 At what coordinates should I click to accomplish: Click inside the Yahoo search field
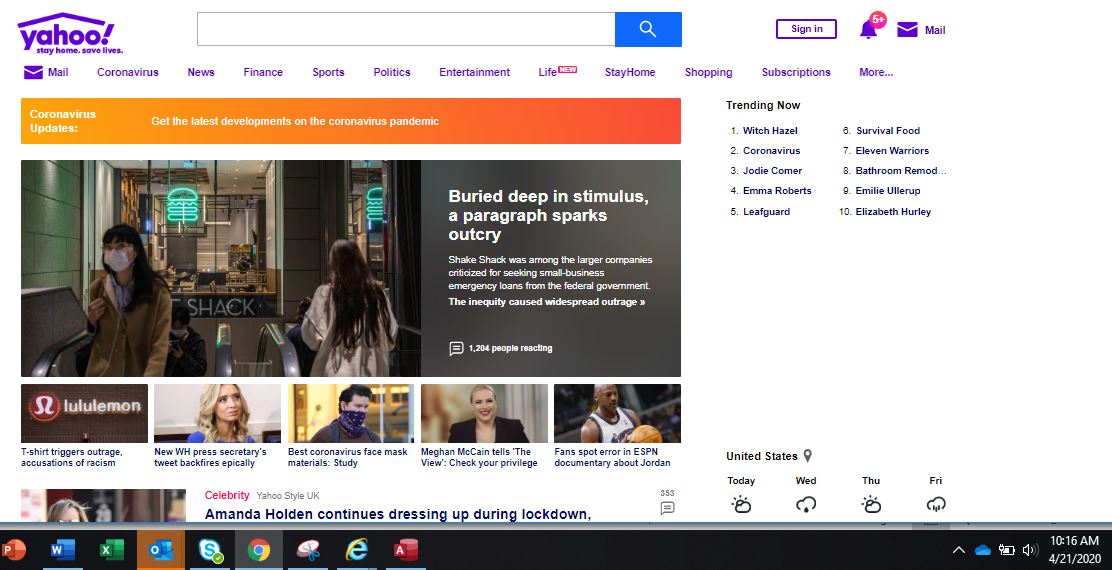pyautogui.click(x=405, y=29)
